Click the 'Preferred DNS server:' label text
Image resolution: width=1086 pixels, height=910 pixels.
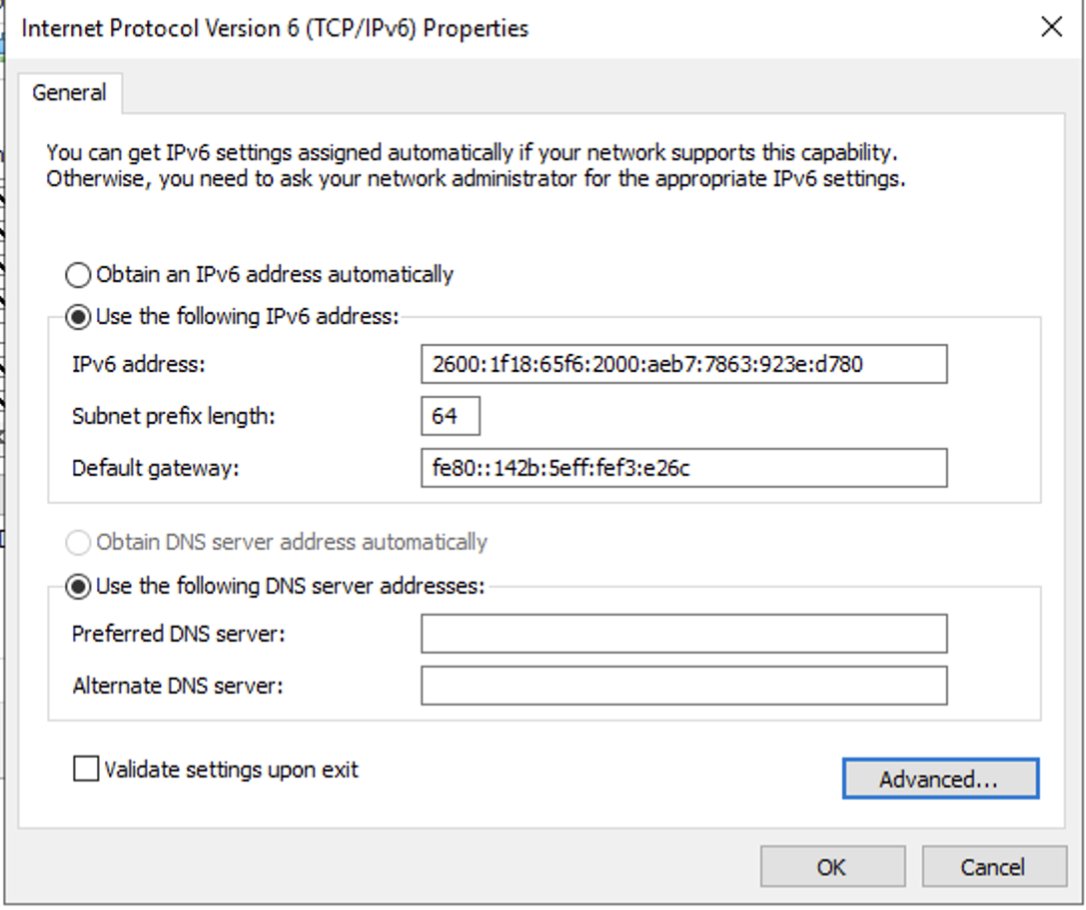click(179, 634)
